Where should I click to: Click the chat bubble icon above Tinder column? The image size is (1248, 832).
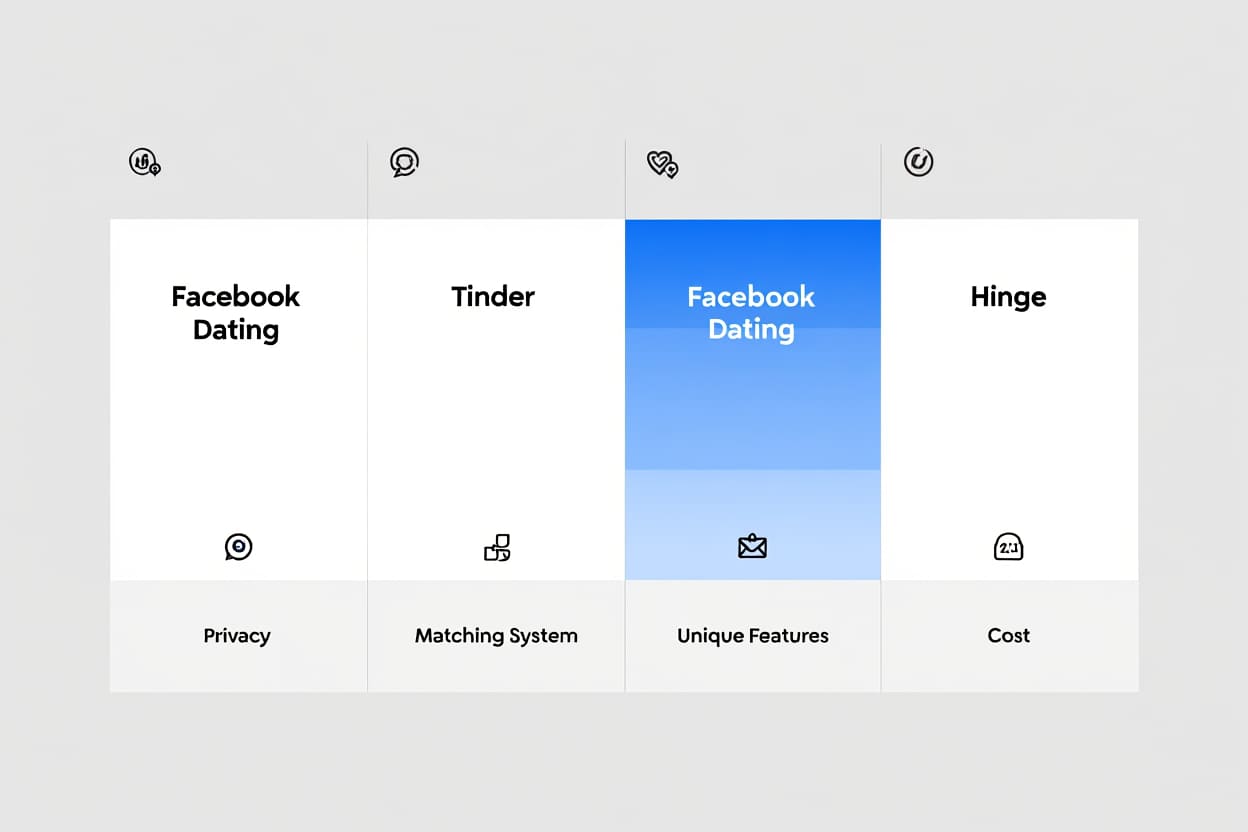(404, 162)
